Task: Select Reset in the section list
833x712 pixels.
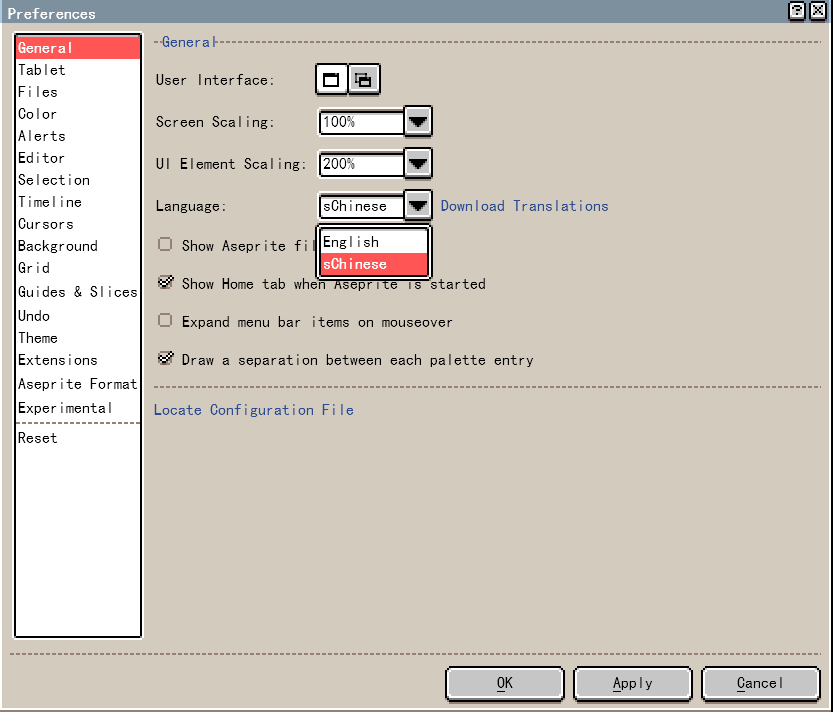Action: [x=78, y=438]
